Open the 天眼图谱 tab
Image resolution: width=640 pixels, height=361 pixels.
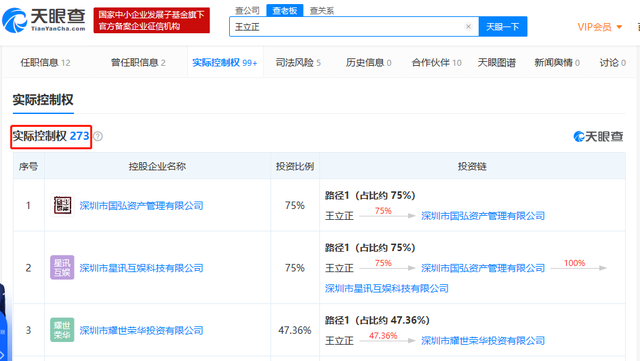click(497, 62)
